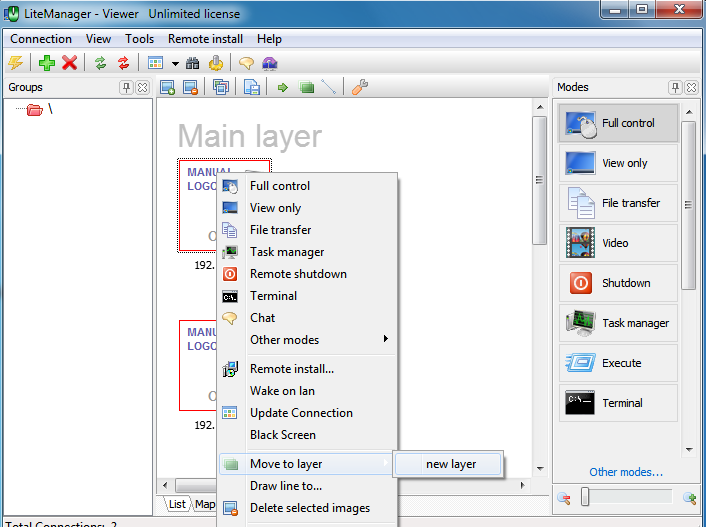This screenshot has width=706, height=527.
Task: Click the binoculars search icon
Action: pos(193,63)
